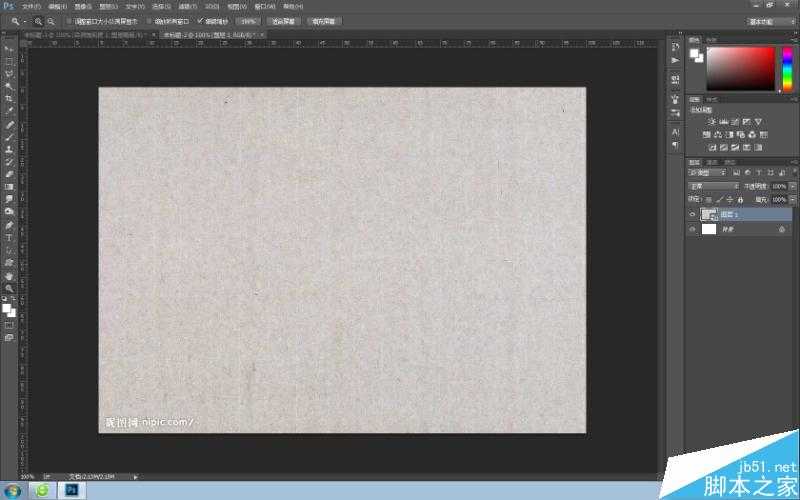Toggle the scrubby zoom checkbox

[200, 20]
